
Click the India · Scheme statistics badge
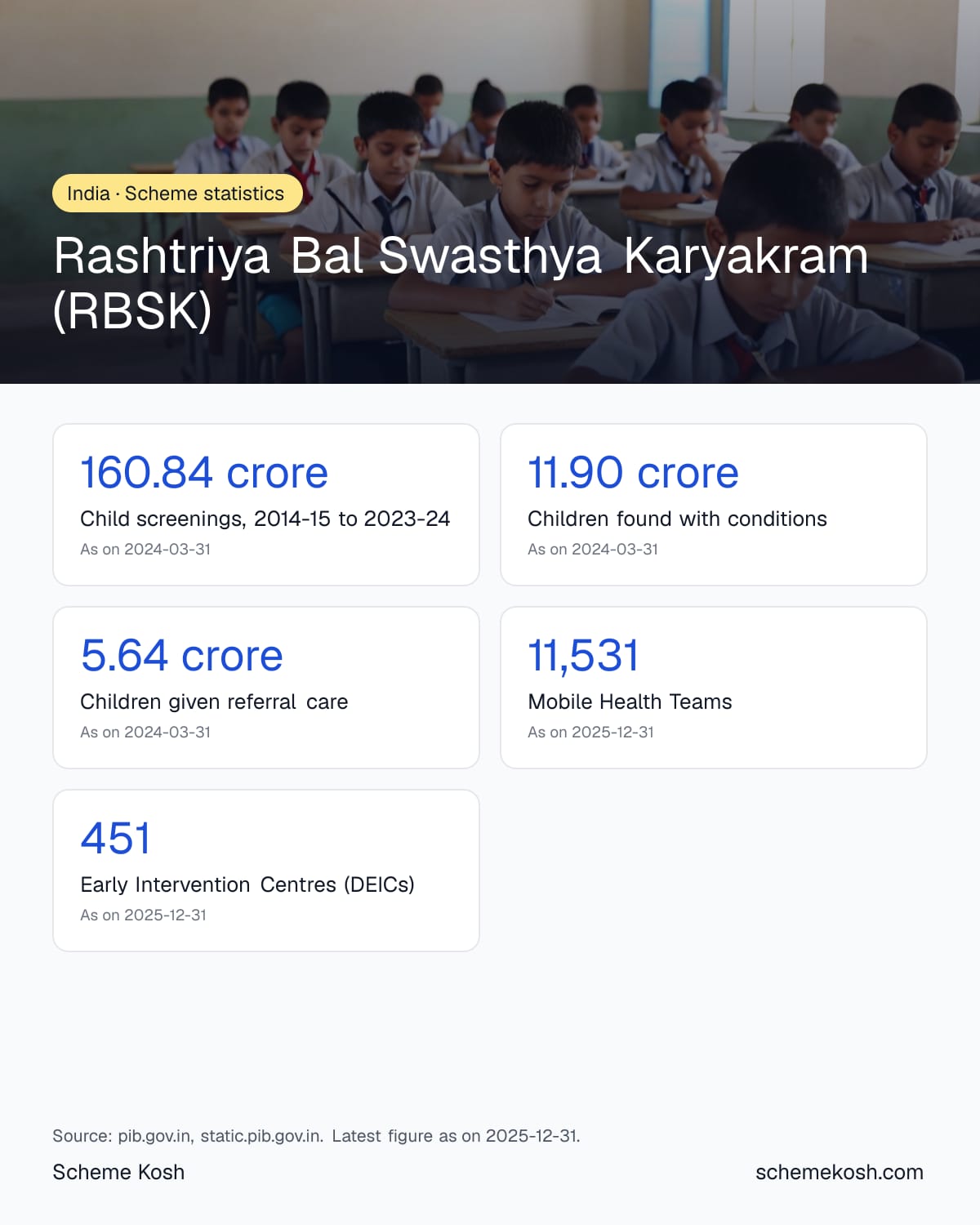click(x=177, y=194)
